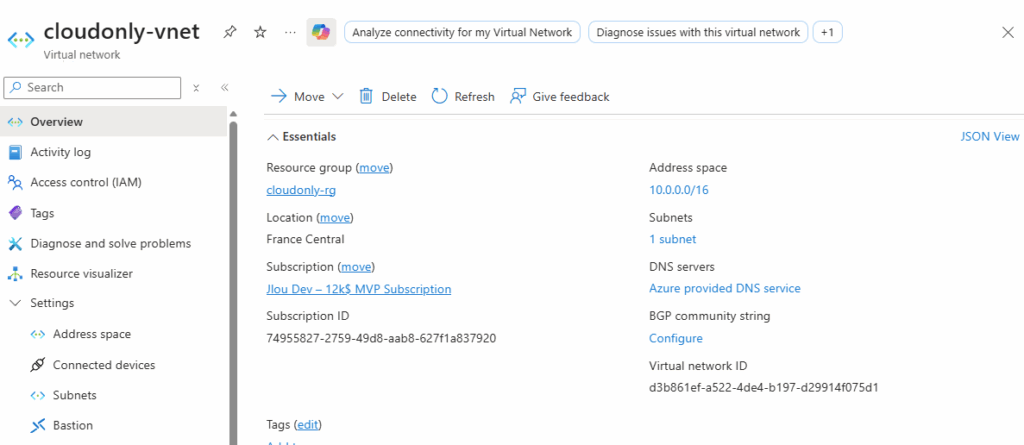Open Activity log in the sidebar
Image resolution: width=1024 pixels, height=445 pixels.
point(60,152)
